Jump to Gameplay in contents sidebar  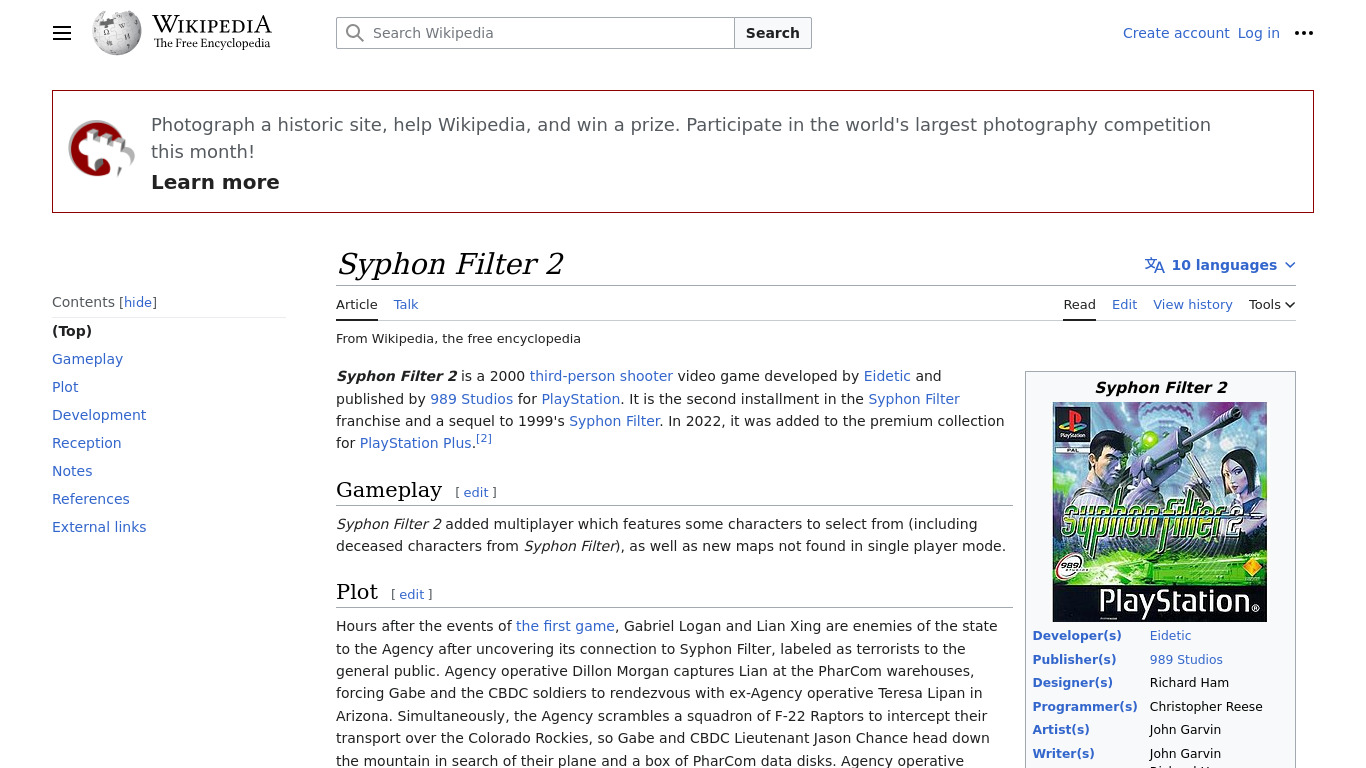(88, 359)
